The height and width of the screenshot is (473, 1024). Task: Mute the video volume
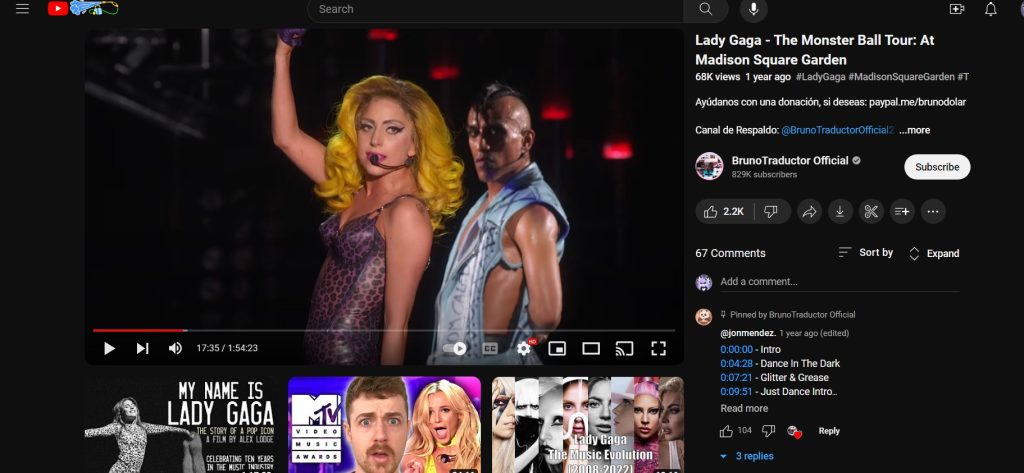click(175, 348)
